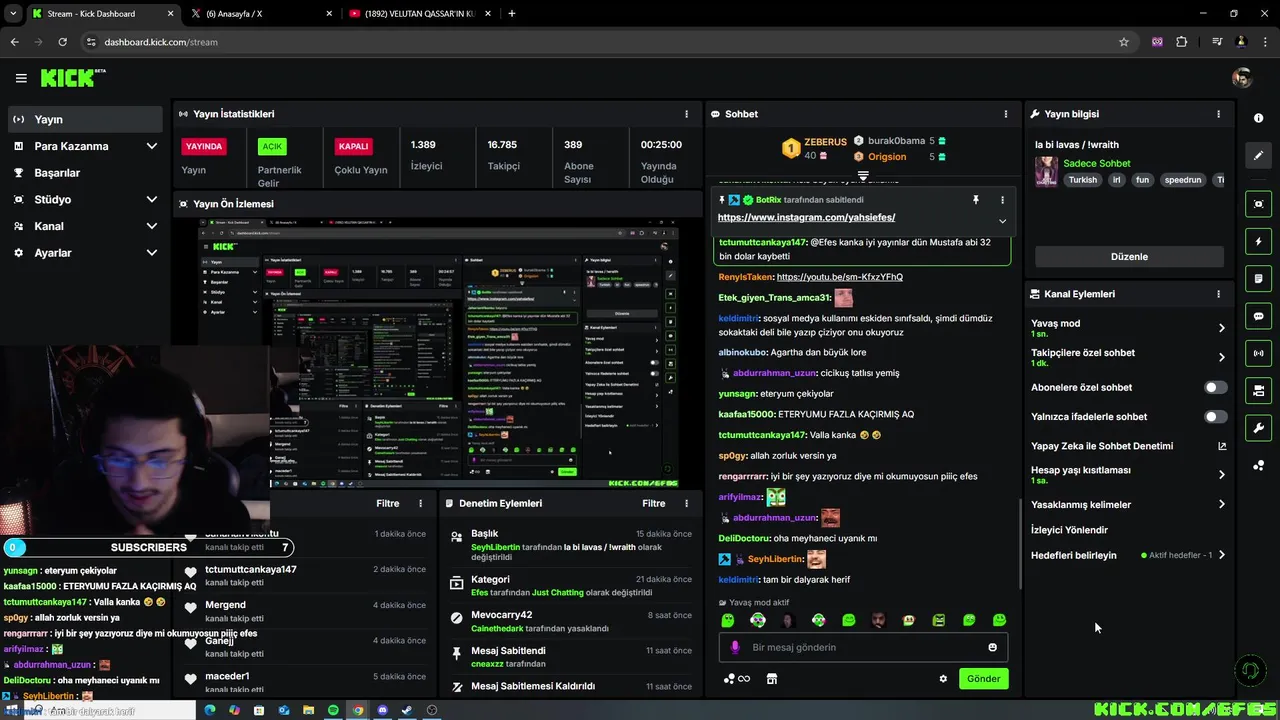This screenshot has width=1280, height=720.
Task: Toggle Yalnızca ifadelerle sohbet switch
Action: pos(1215,416)
